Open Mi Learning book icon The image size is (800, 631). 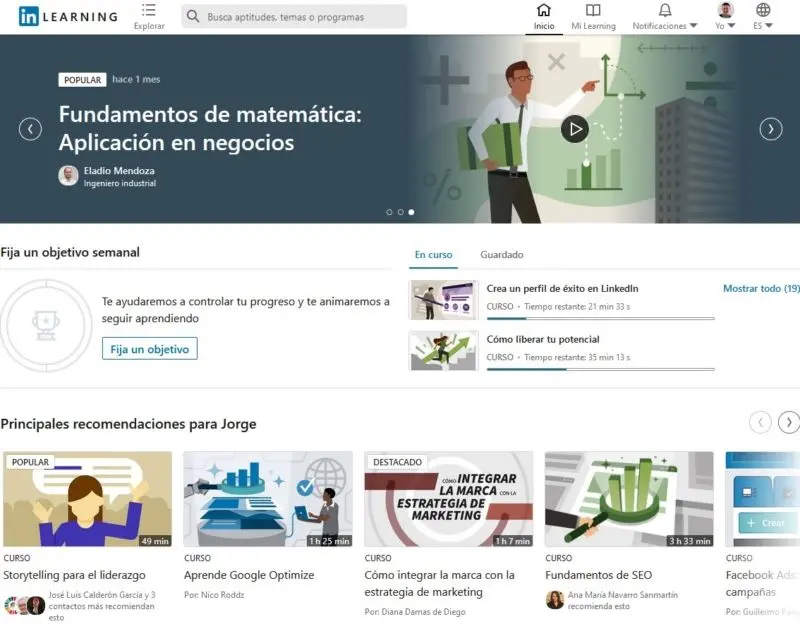pyautogui.click(x=594, y=11)
